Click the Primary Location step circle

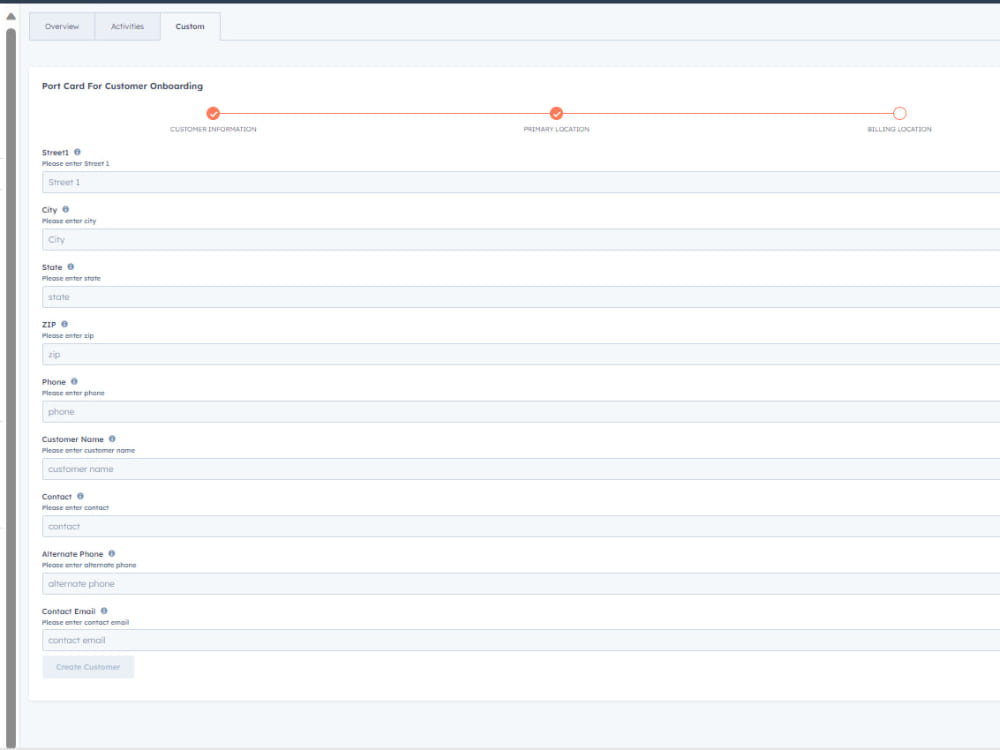(556, 114)
